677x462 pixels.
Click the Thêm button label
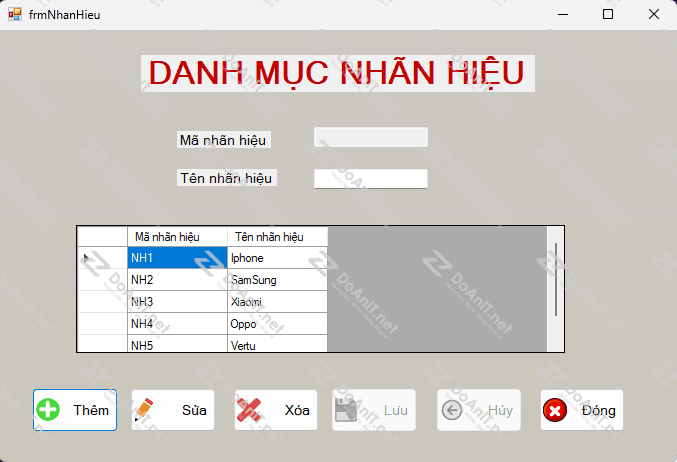(91, 410)
